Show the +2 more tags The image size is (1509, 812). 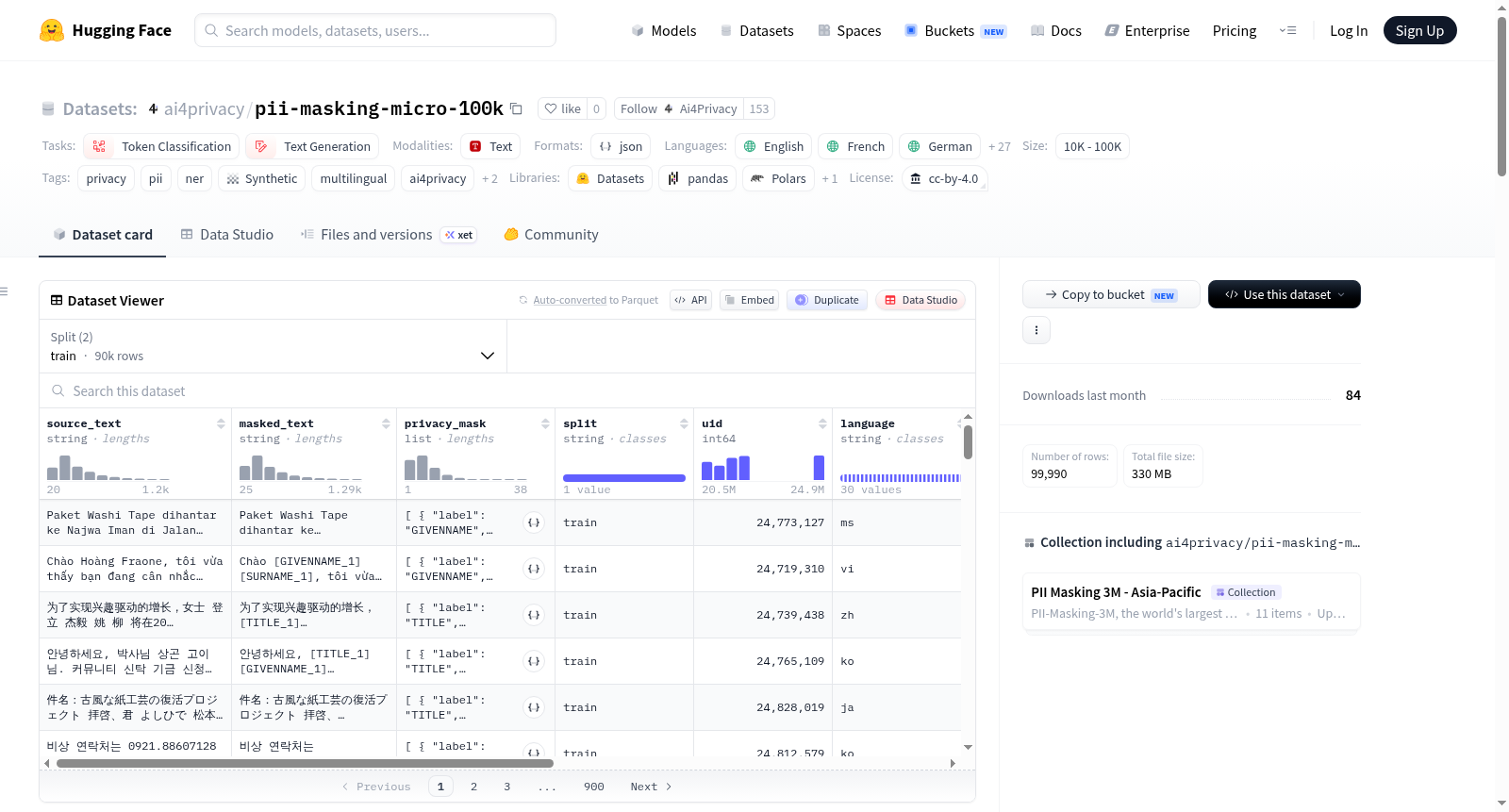coord(489,178)
